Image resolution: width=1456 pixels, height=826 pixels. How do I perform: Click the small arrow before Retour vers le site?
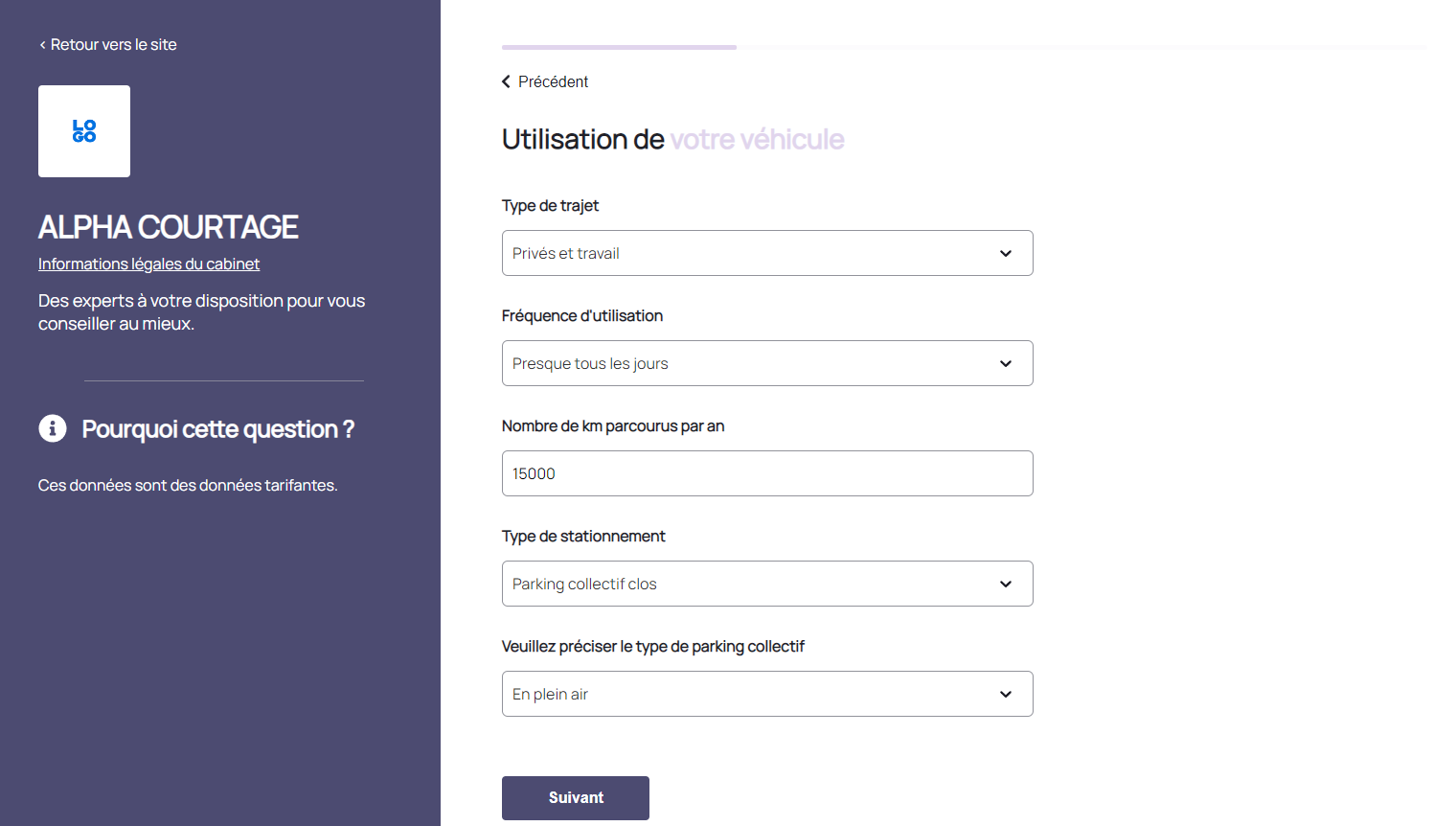click(42, 45)
